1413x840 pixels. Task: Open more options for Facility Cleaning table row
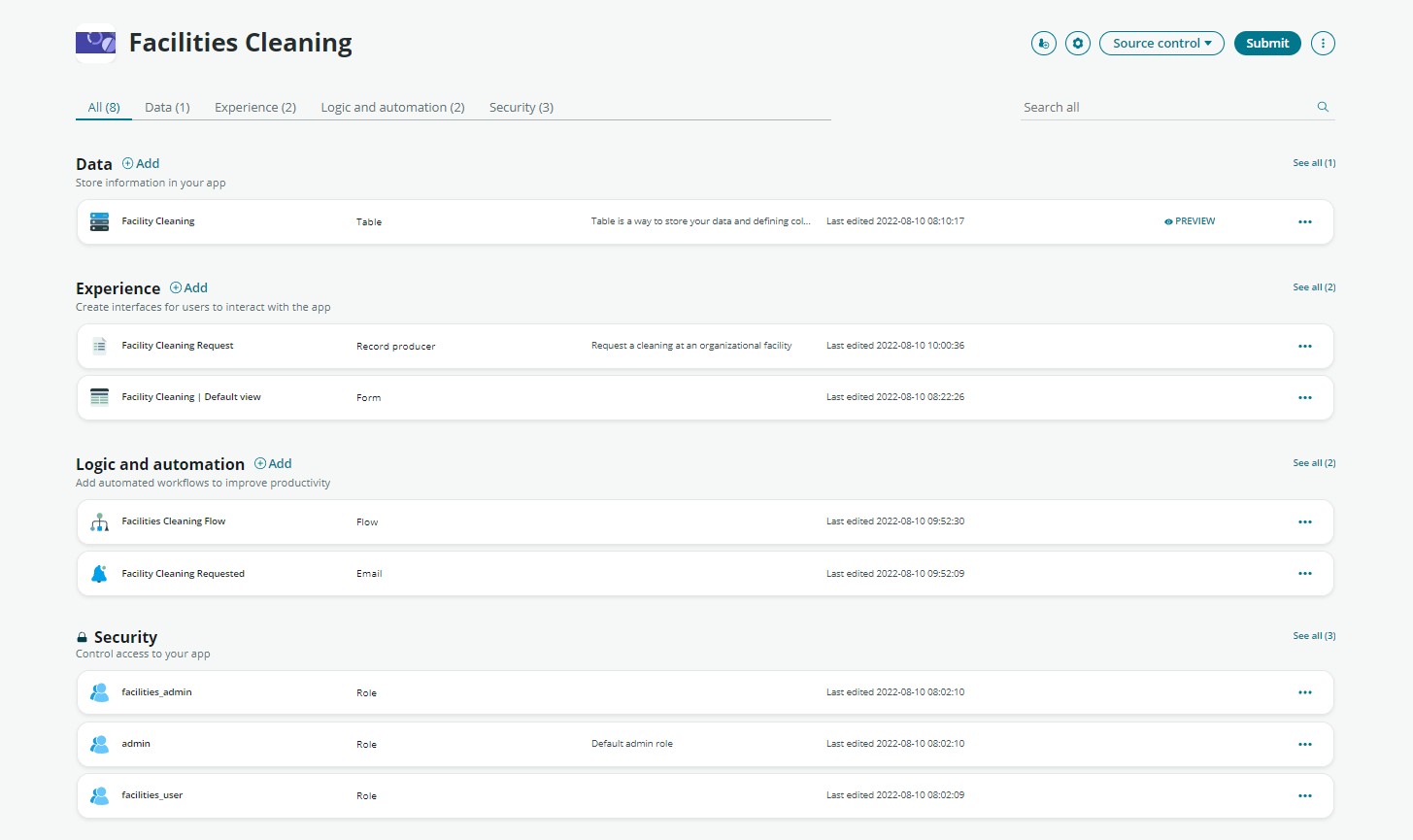(x=1305, y=221)
